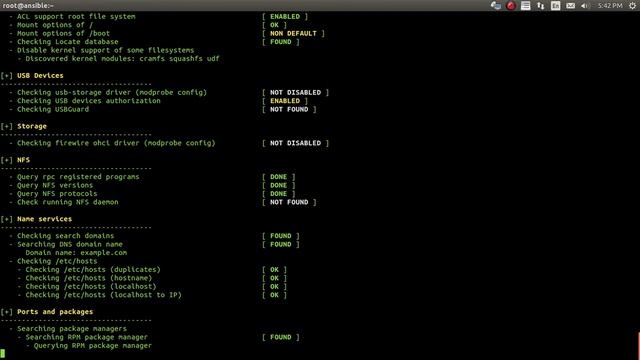
Task: Click 'Checking USB devices authorization' line
Action: point(89,101)
